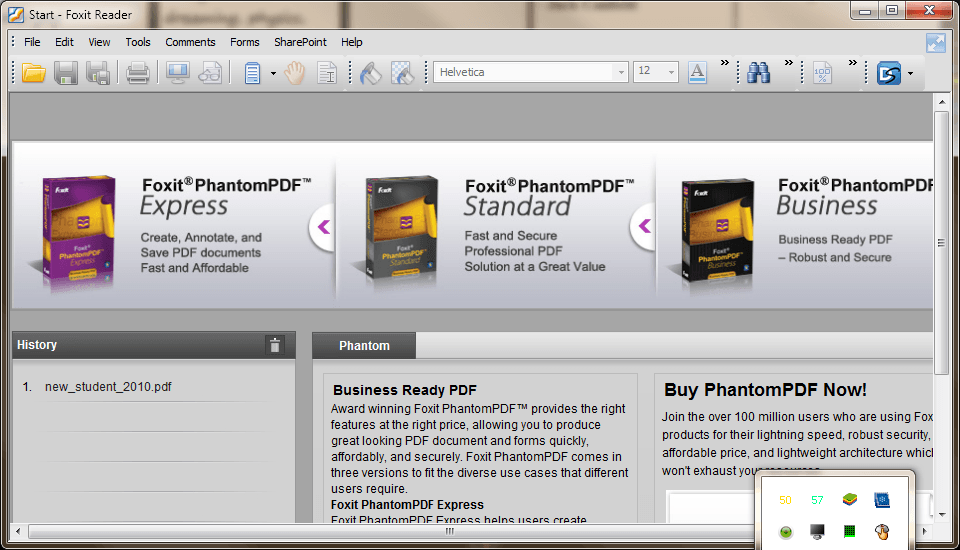The width and height of the screenshot is (960, 550).
Task: Click the horizontal scrollbar left arrow
Action: coord(18,531)
